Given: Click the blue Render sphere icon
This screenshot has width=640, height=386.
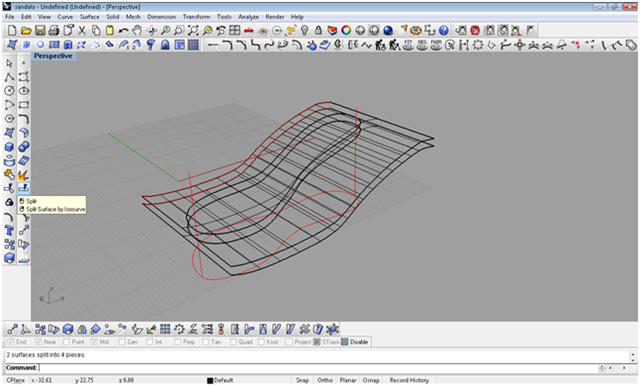Looking at the screenshot, I should [388, 30].
